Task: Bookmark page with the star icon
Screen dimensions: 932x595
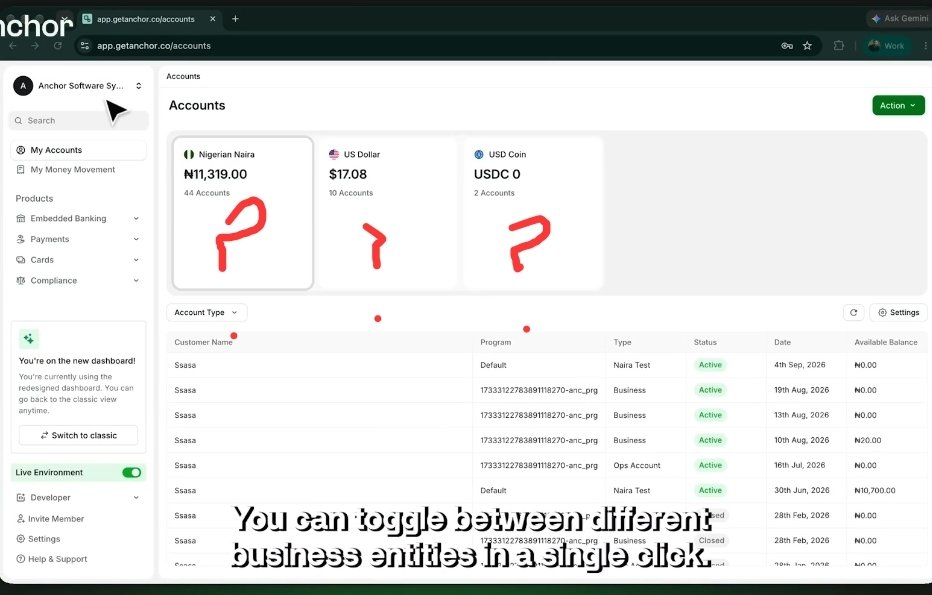Action: [807, 46]
